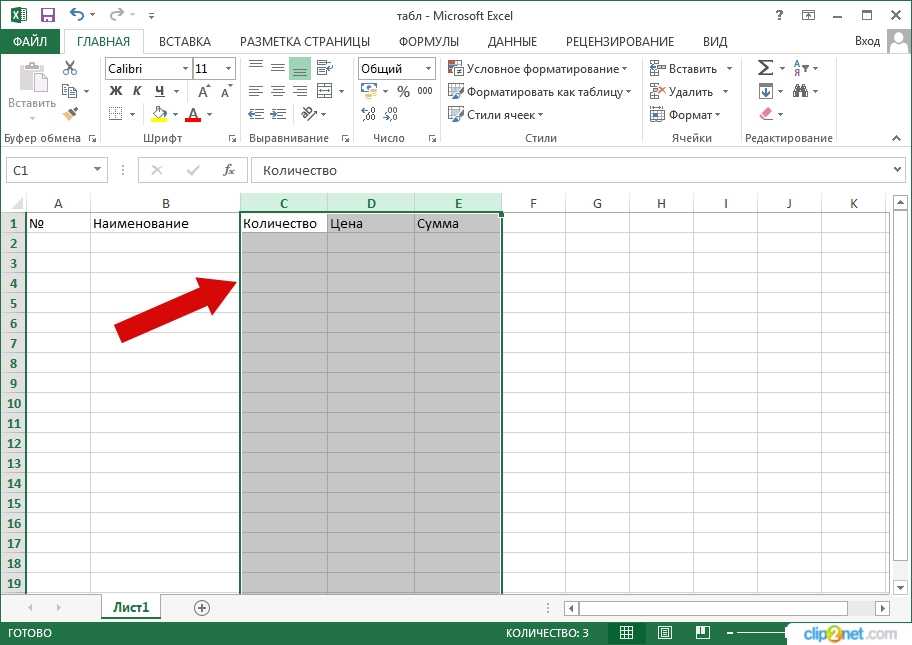Switch to РАЗМЕТКА СТРАНИЦЫ tab
Image resolution: width=912 pixels, height=645 pixels.
[305, 41]
